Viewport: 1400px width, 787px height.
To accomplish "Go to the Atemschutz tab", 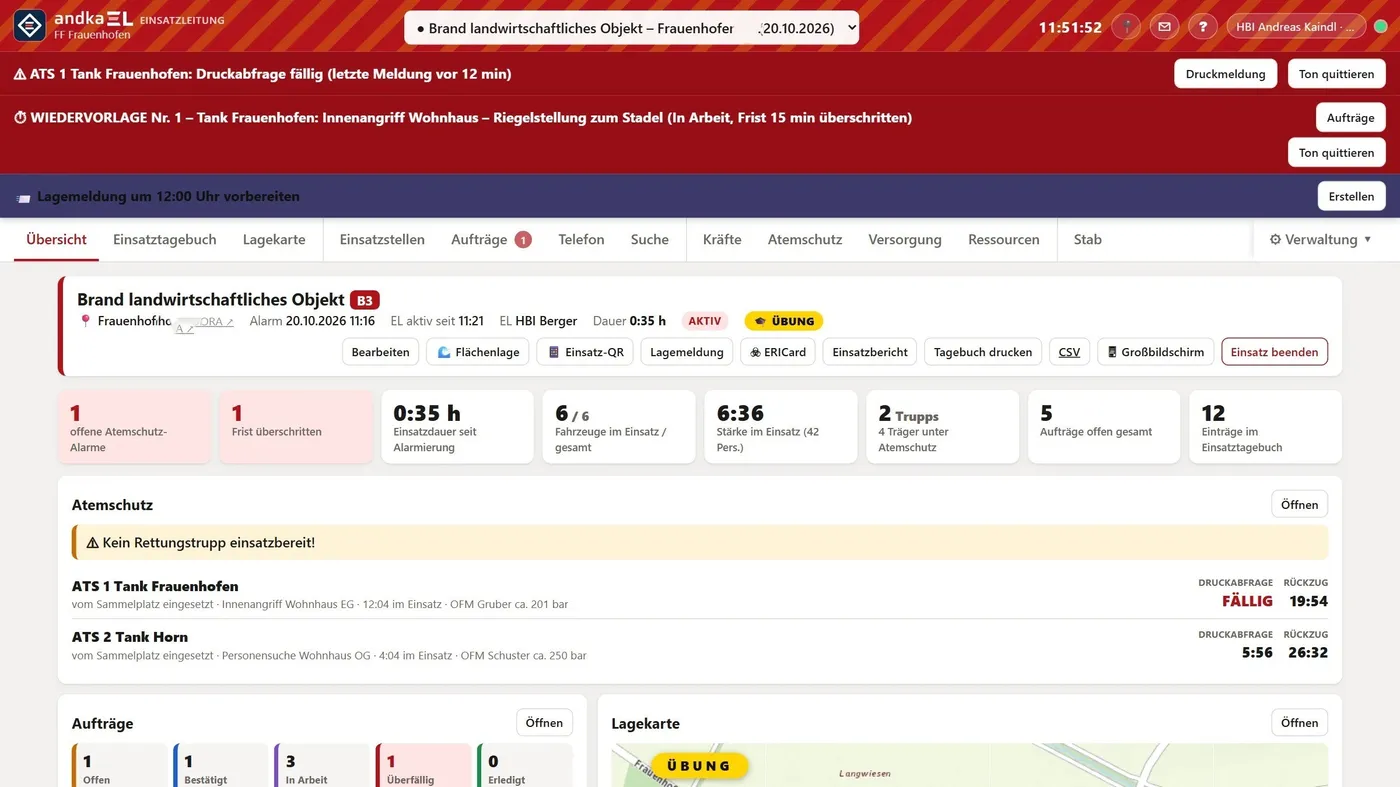I will (805, 240).
